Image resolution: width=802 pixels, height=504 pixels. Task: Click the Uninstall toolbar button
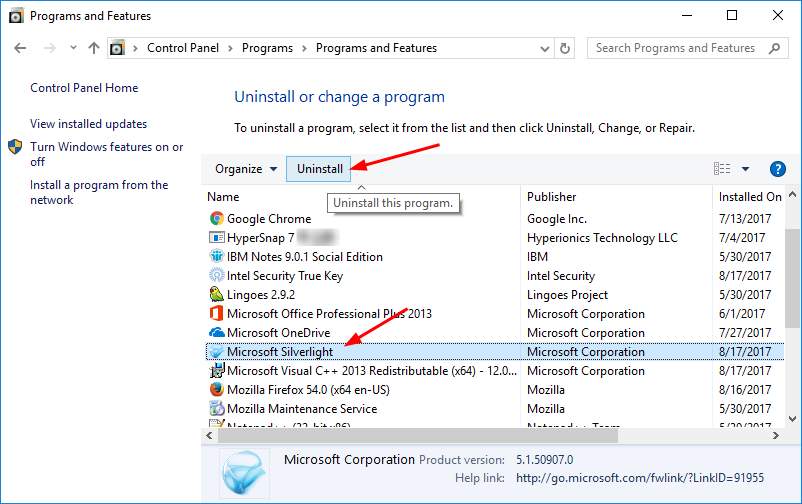coord(319,169)
